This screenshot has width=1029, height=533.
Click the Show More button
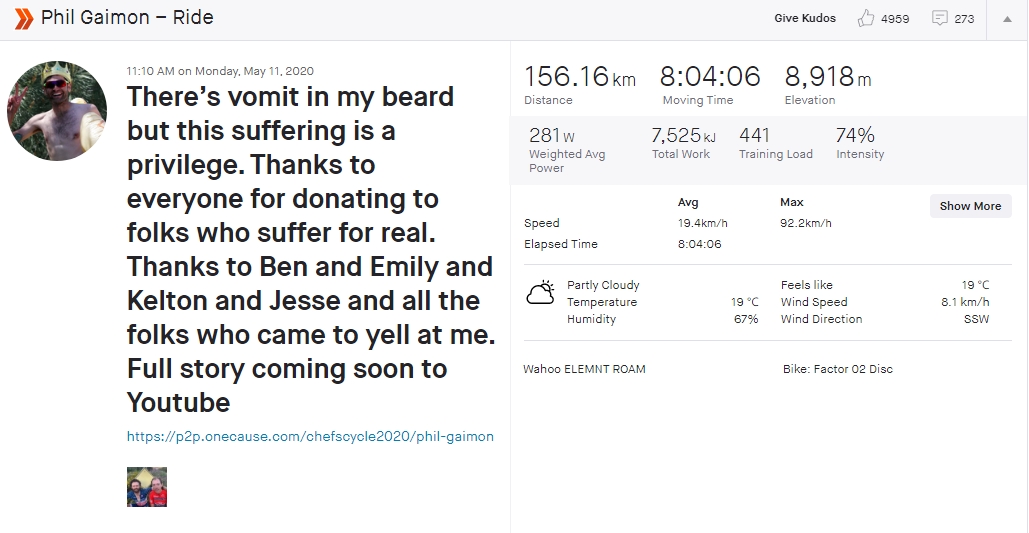pos(970,206)
